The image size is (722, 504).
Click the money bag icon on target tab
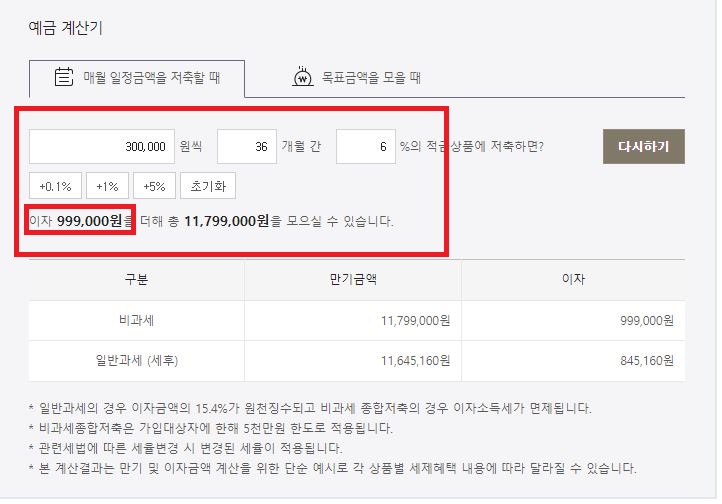(x=303, y=77)
